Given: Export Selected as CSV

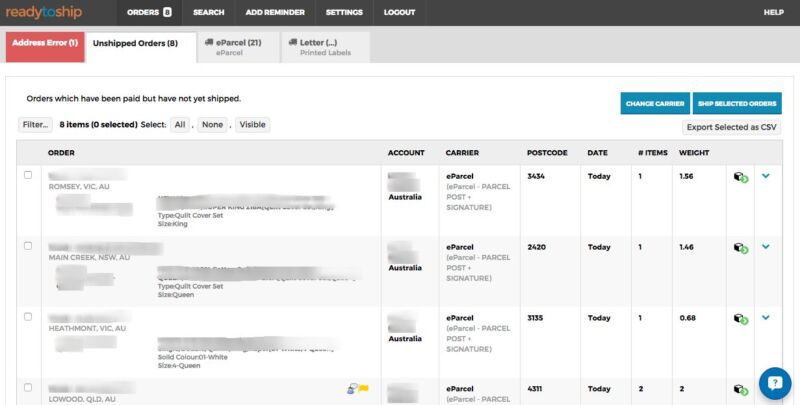Looking at the screenshot, I should click(x=731, y=127).
